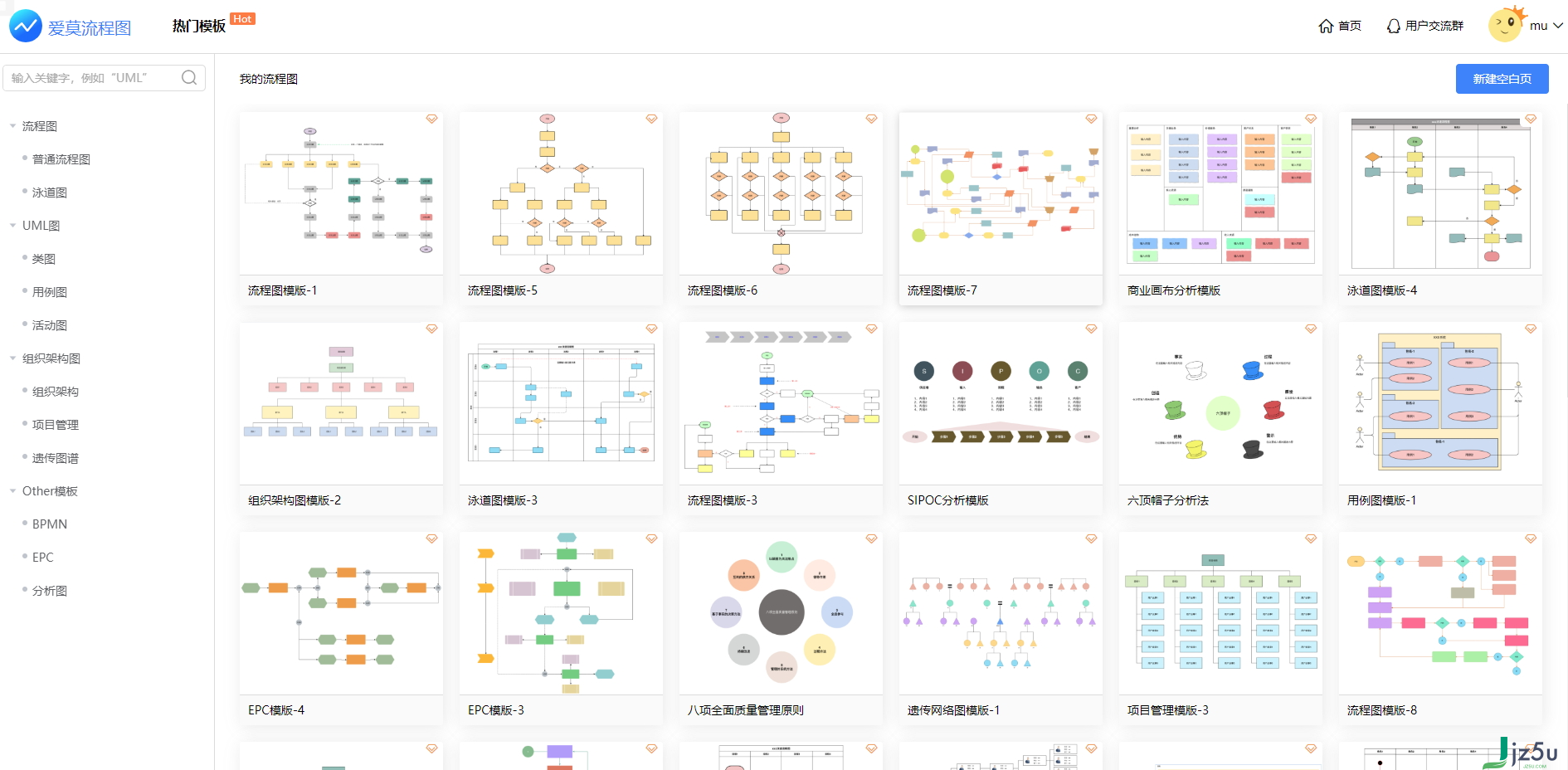Click the diamond icon on 泳道图模版-4
The image size is (1568, 770).
[x=1531, y=119]
